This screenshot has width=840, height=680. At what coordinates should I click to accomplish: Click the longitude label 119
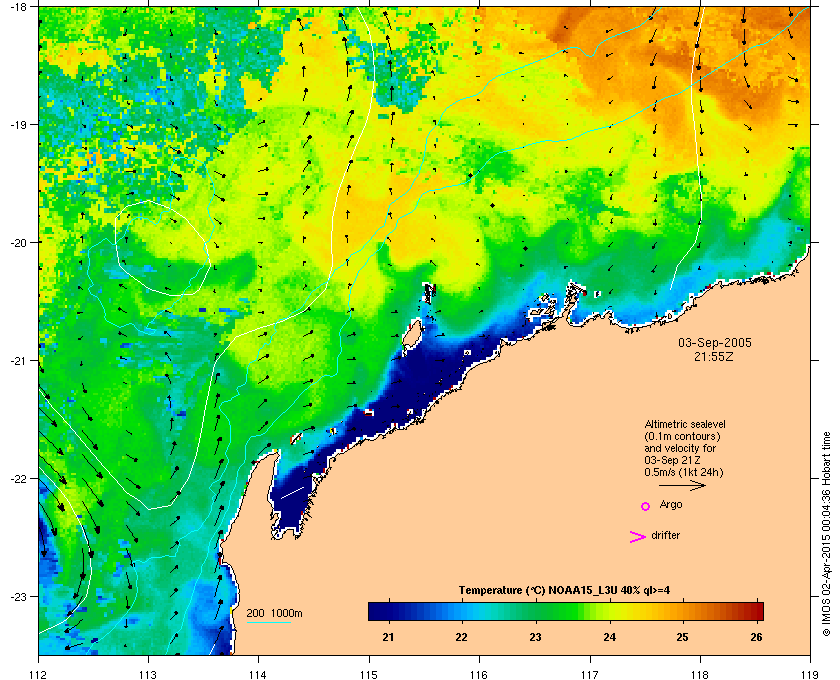[810, 674]
